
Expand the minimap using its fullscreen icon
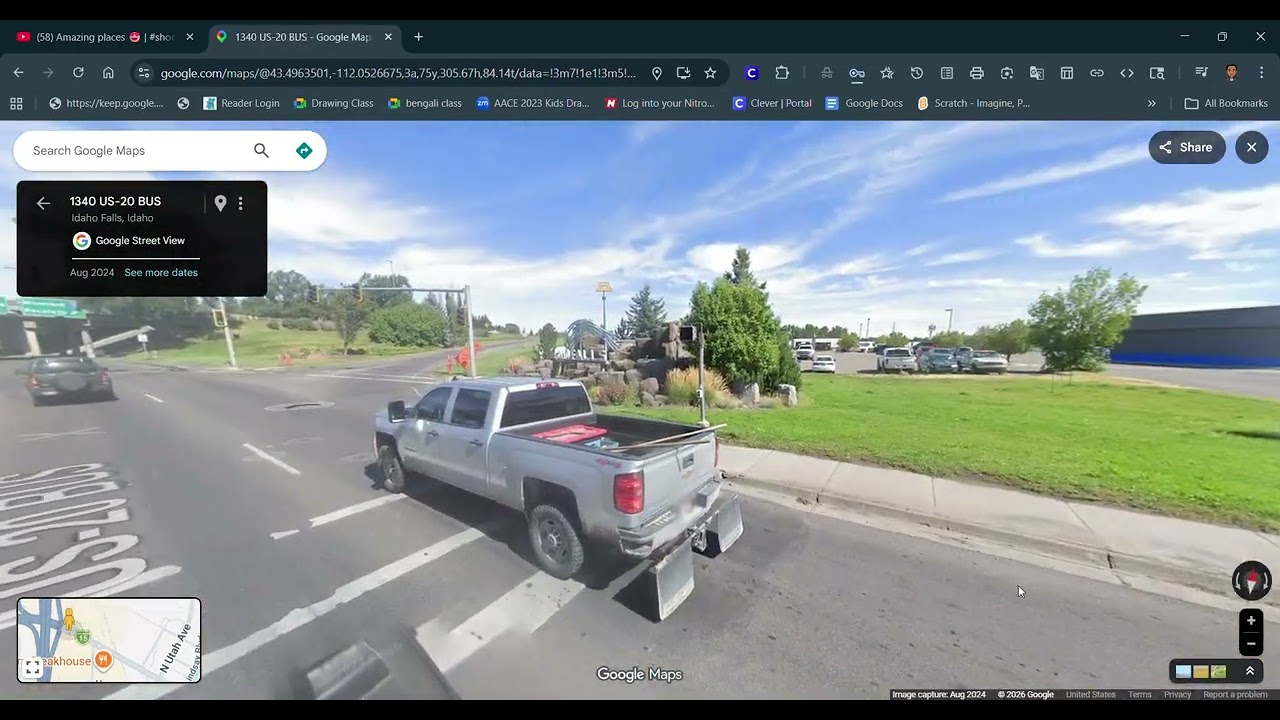(33, 667)
